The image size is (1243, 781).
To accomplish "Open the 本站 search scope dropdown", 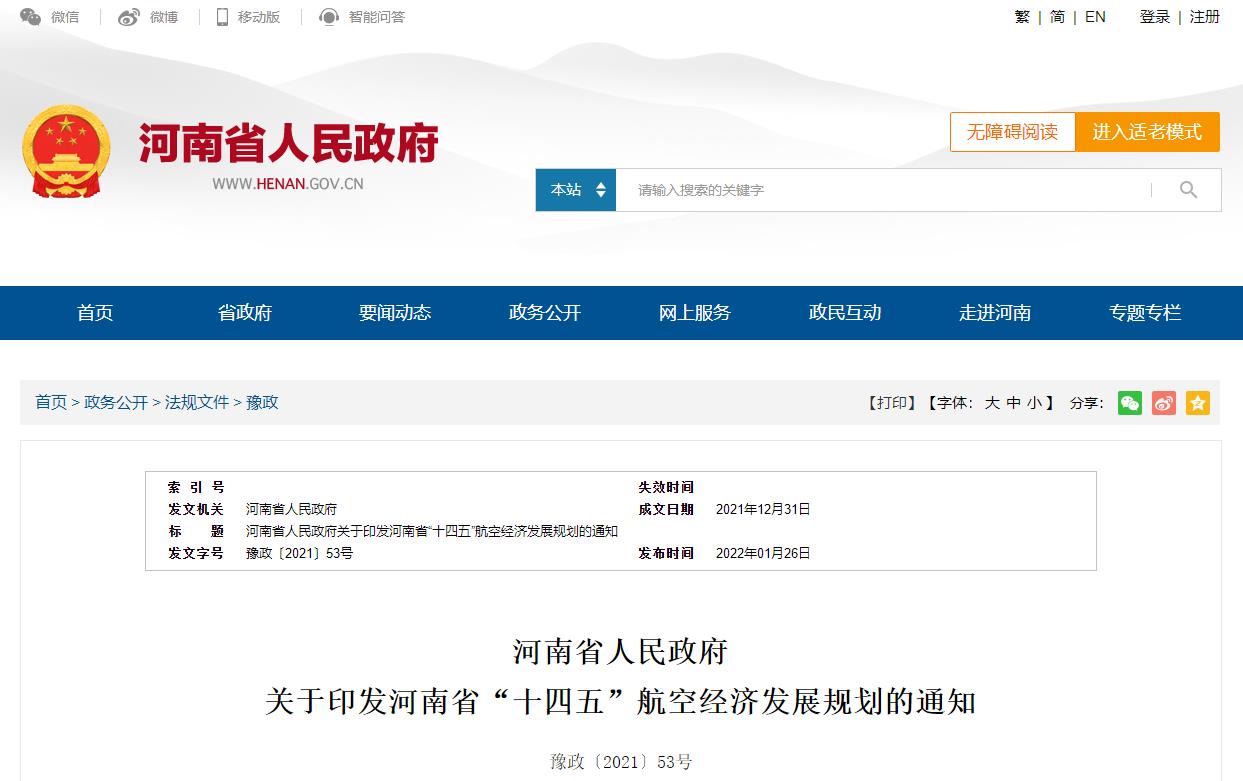I will [x=575, y=189].
